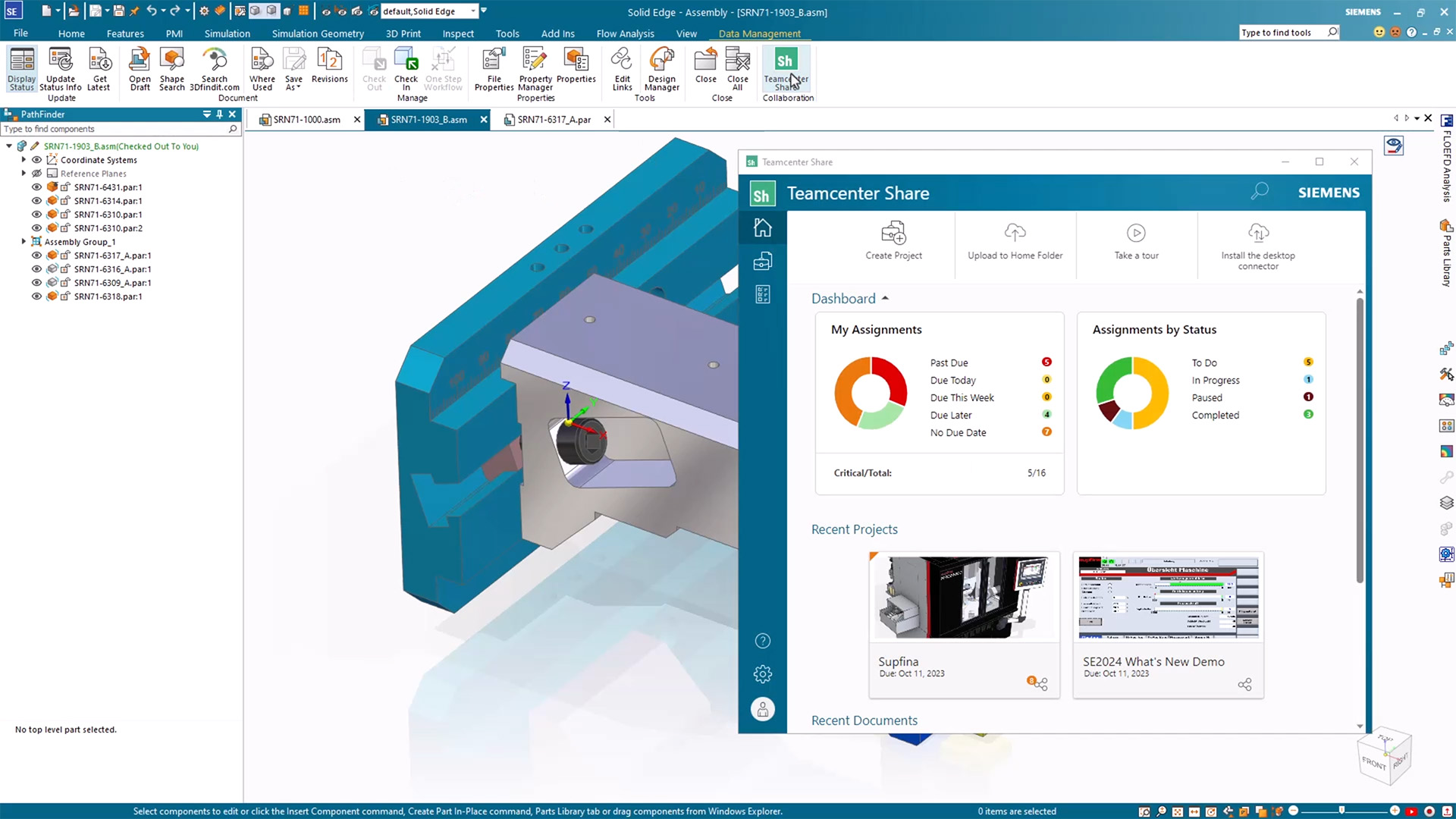
Task: Toggle visibility of SRN71-6316_A.par:1
Action: click(x=37, y=269)
